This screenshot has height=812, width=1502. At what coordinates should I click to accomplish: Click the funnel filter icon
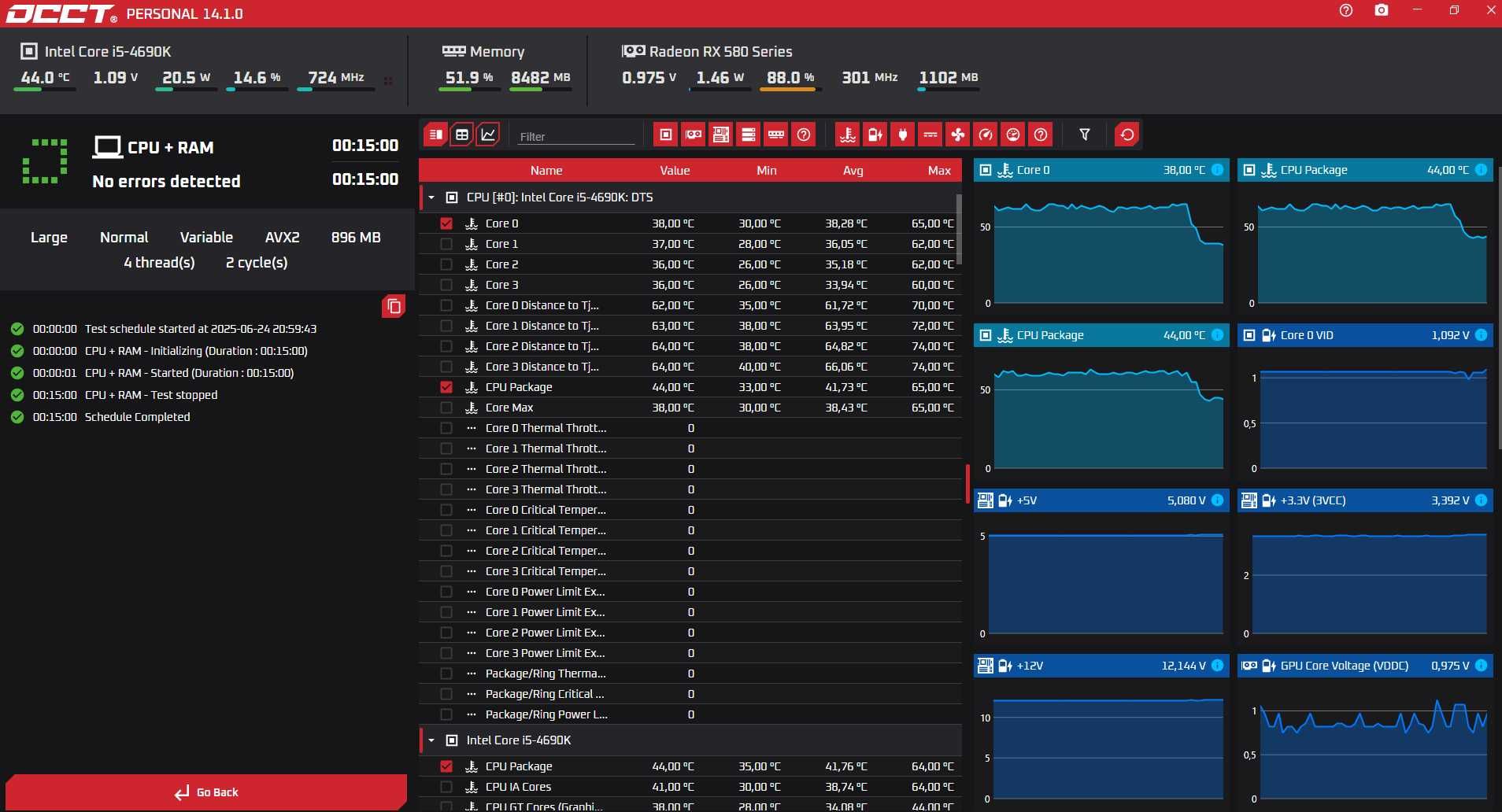click(1085, 135)
